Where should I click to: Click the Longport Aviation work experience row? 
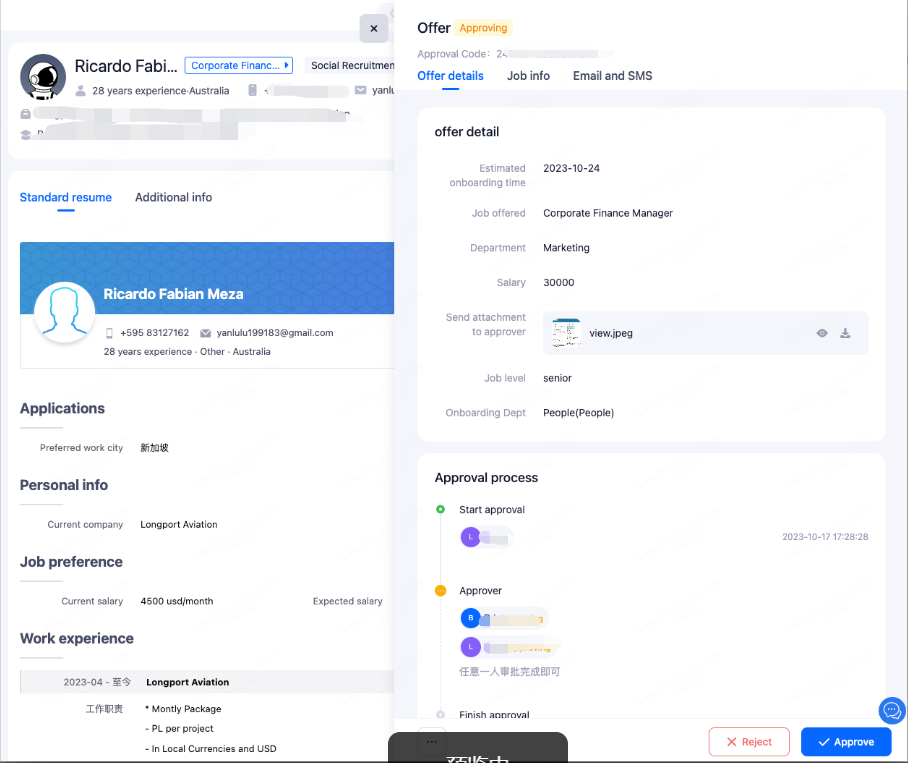[207, 682]
